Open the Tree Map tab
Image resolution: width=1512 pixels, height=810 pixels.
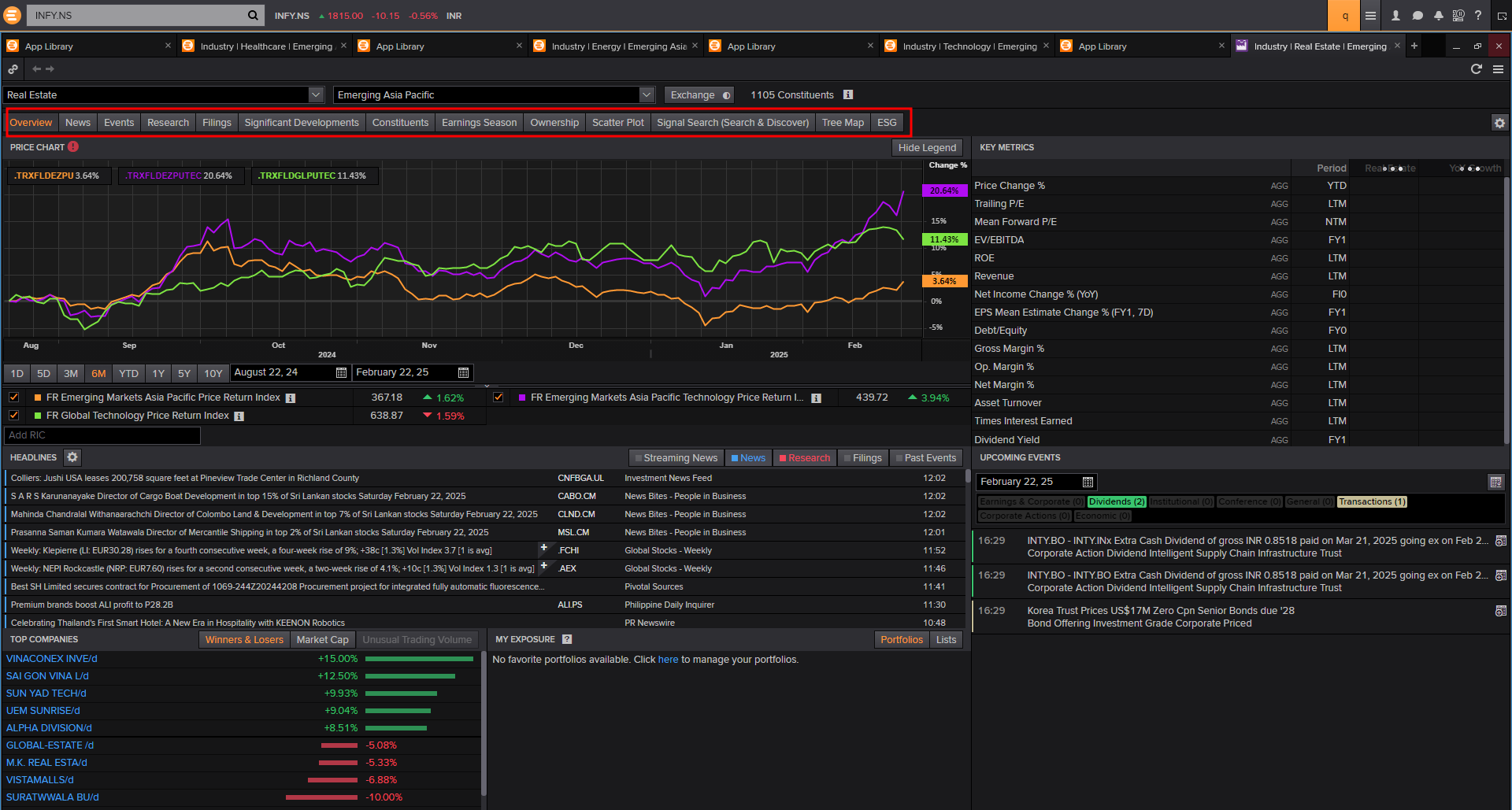click(843, 123)
